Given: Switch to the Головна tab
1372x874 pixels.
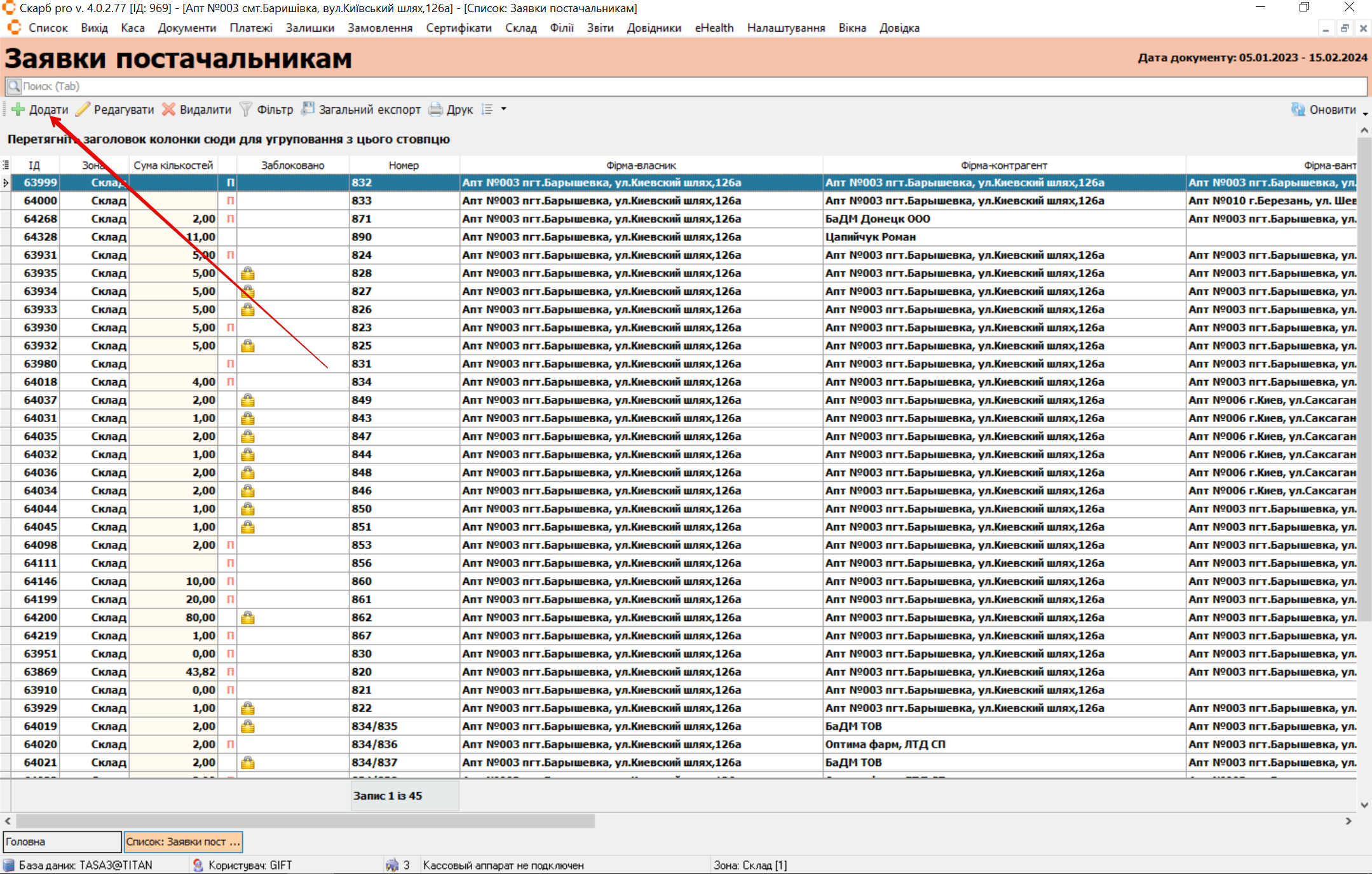Looking at the screenshot, I should click(x=62, y=842).
